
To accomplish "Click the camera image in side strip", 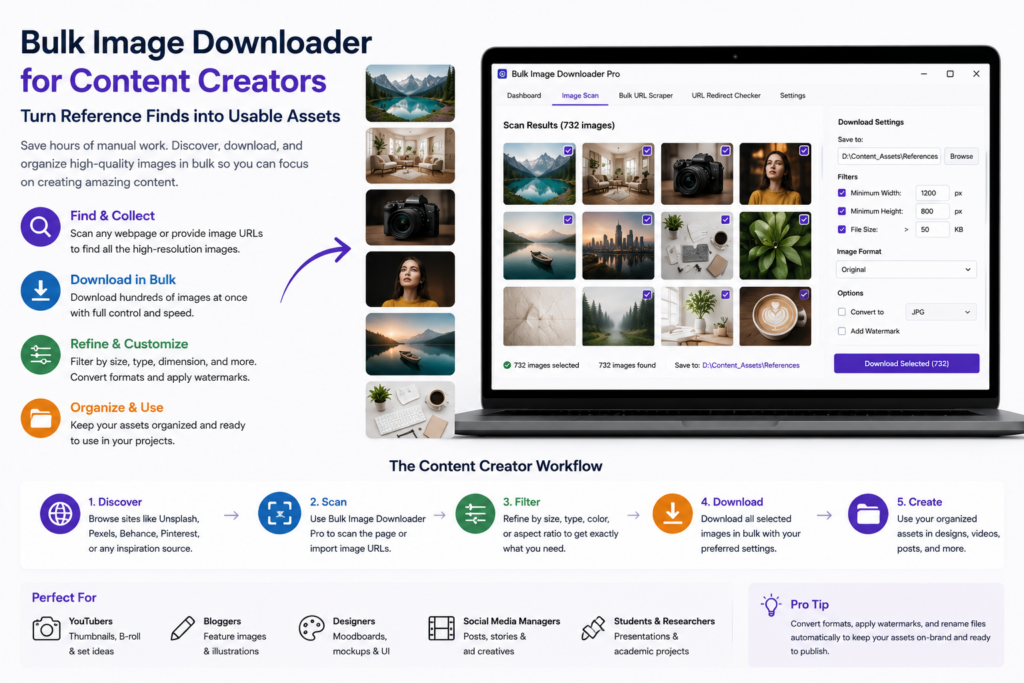I will click(410, 217).
